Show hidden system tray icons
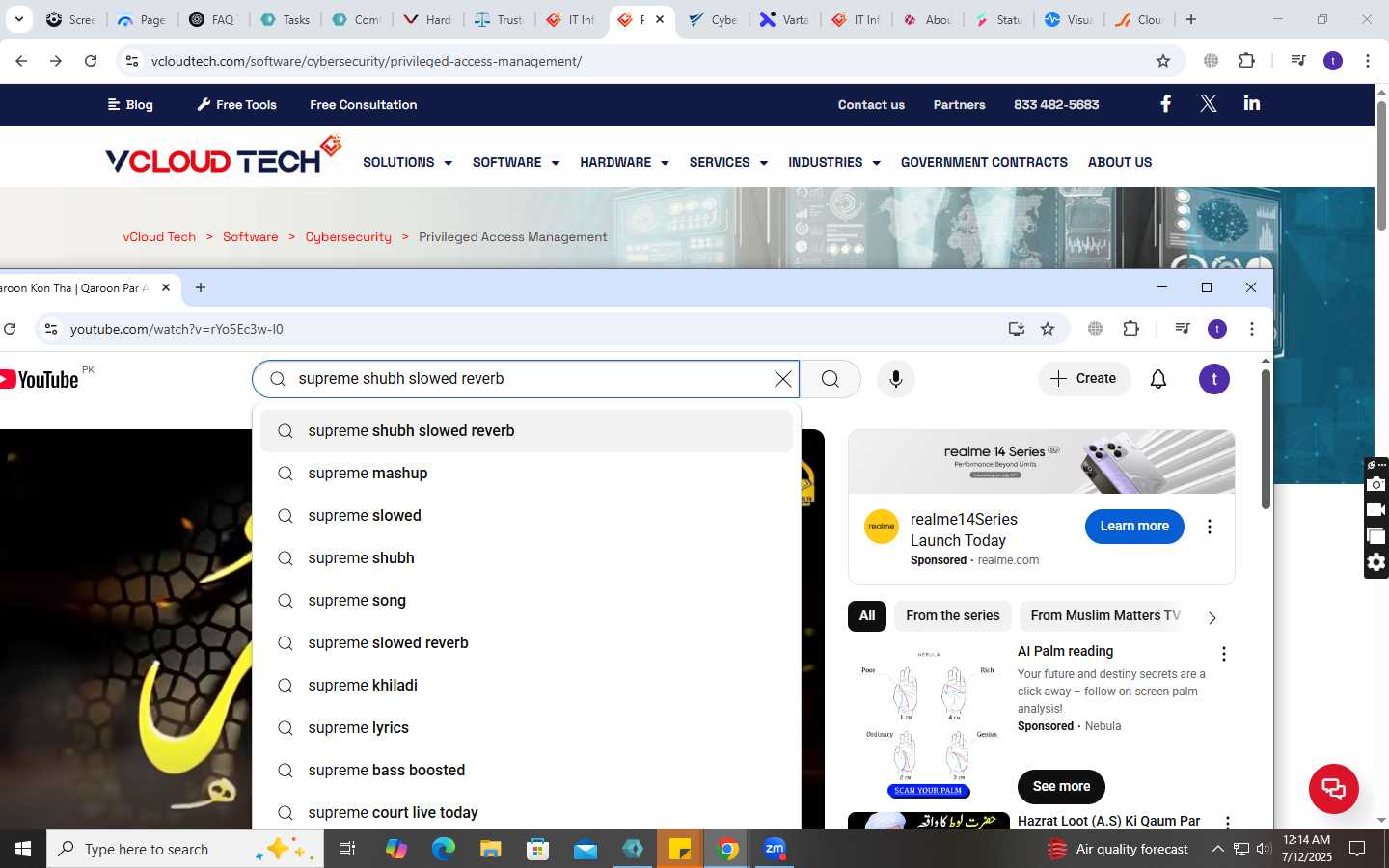The width and height of the screenshot is (1389, 868). (1217, 849)
